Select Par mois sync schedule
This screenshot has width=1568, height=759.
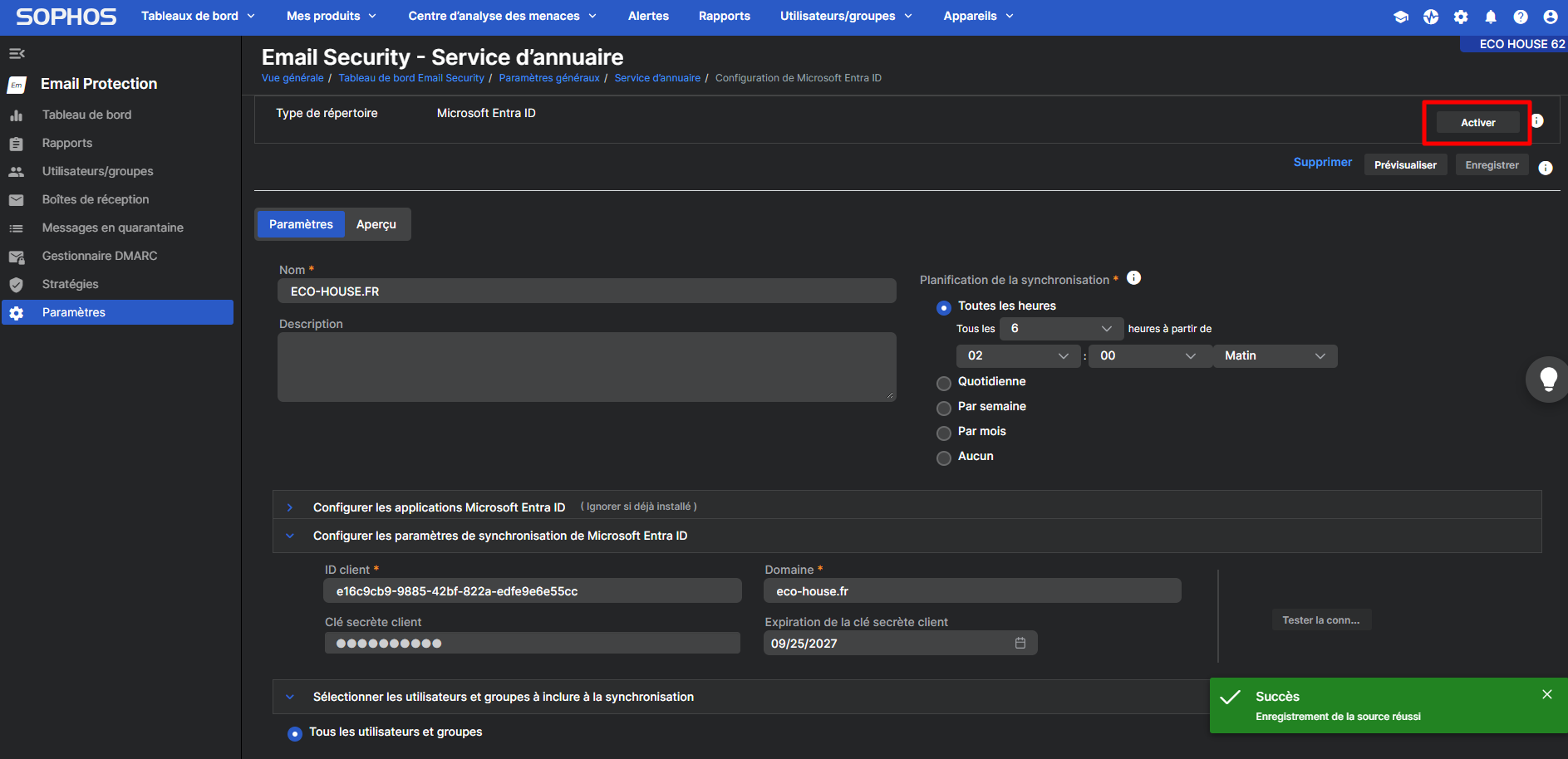[x=944, y=433]
